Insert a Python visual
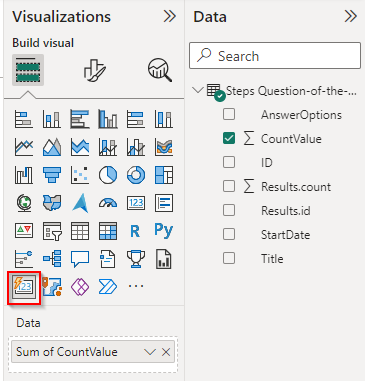Viewport: 365px width, 381px height. point(164,231)
